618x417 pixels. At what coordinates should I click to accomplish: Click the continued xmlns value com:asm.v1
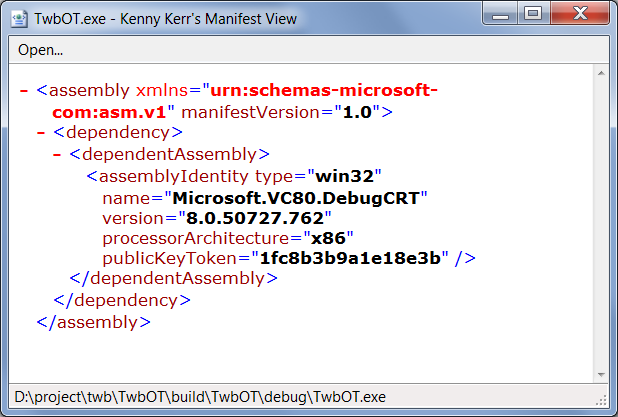[109, 112]
